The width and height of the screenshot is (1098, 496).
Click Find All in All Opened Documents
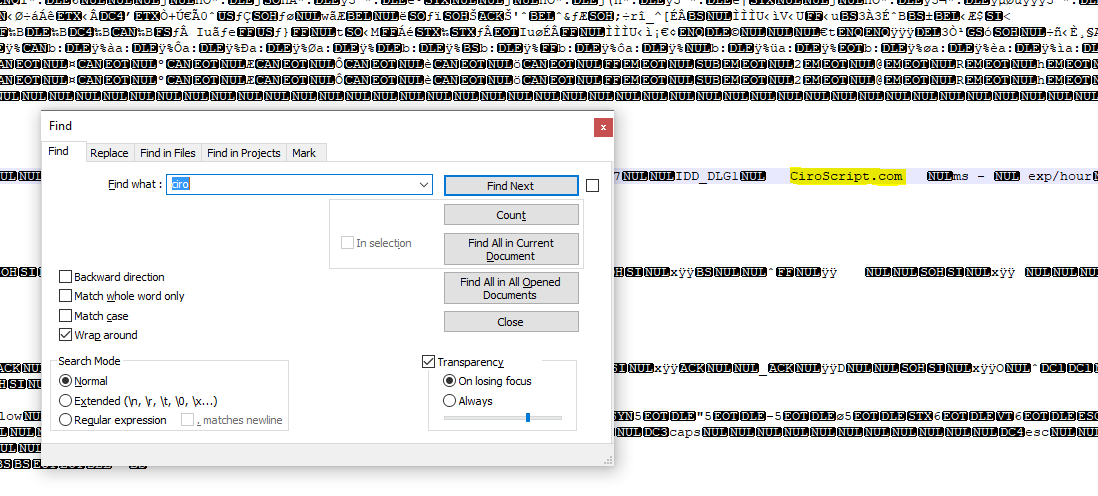tap(511, 288)
